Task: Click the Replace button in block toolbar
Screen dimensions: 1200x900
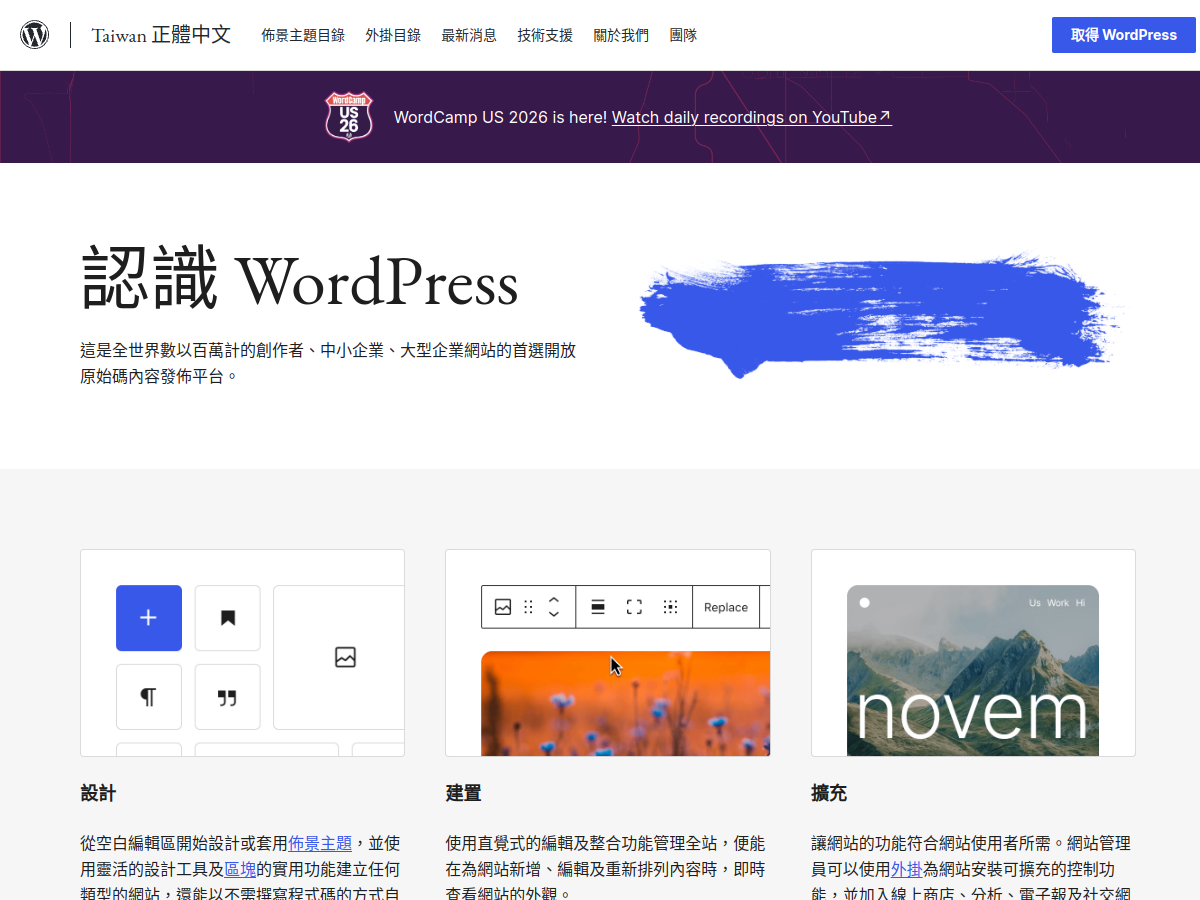Action: click(x=726, y=607)
